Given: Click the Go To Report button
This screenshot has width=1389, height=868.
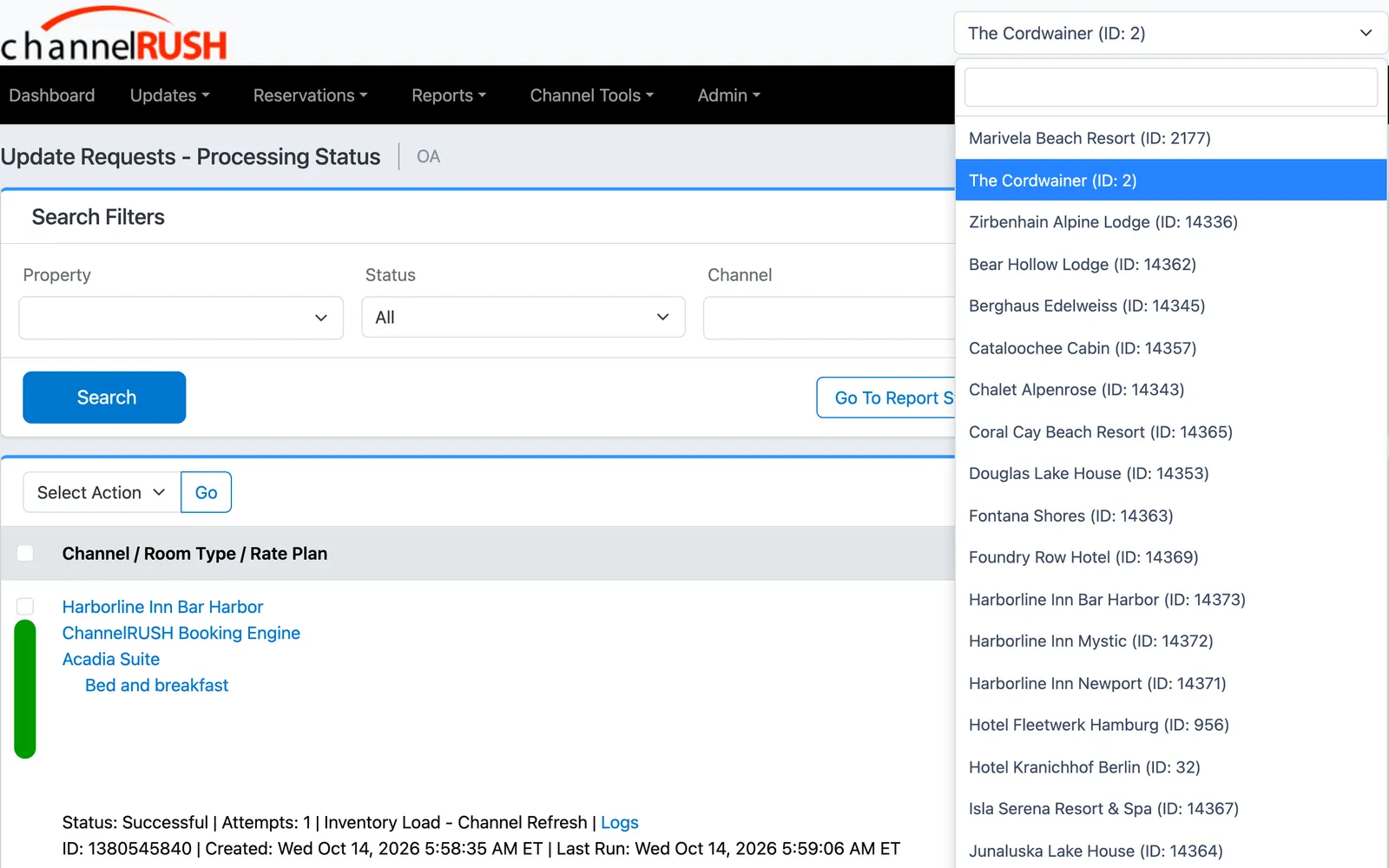Looking at the screenshot, I should point(885,398).
